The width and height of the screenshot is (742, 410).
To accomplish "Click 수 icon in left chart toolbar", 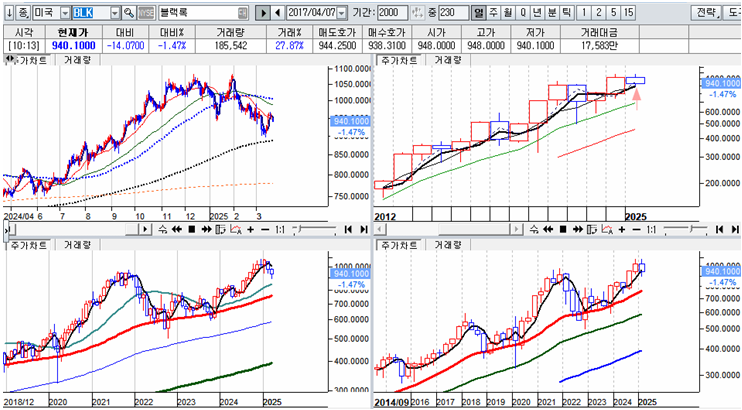I will (162, 230).
